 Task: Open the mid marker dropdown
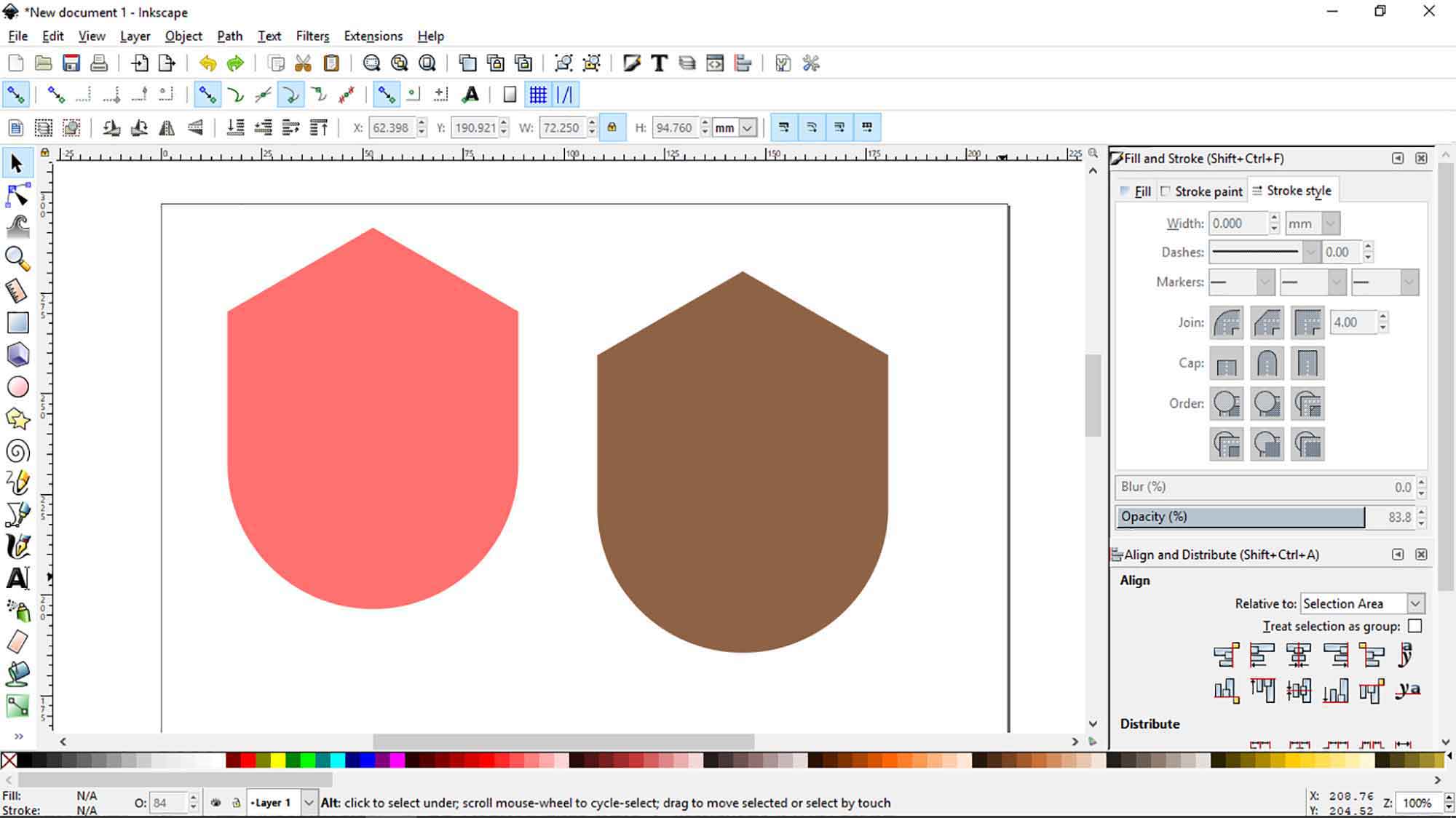click(x=1337, y=282)
